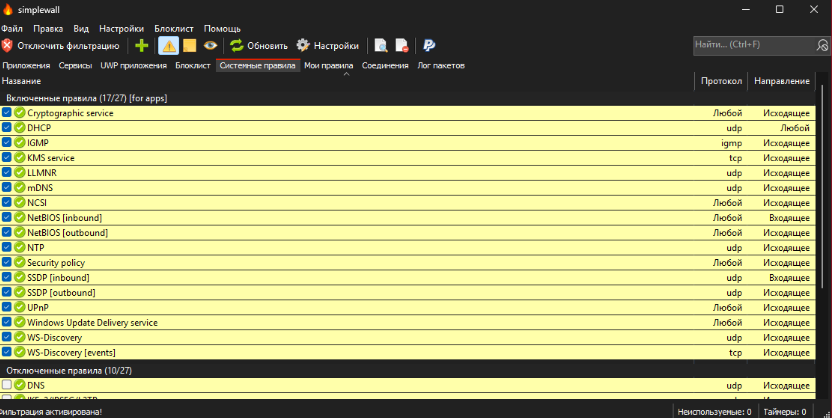This screenshot has height=418, width=833.
Task: Collapse the Отключенные правила (10/27) group
Action: point(69,370)
